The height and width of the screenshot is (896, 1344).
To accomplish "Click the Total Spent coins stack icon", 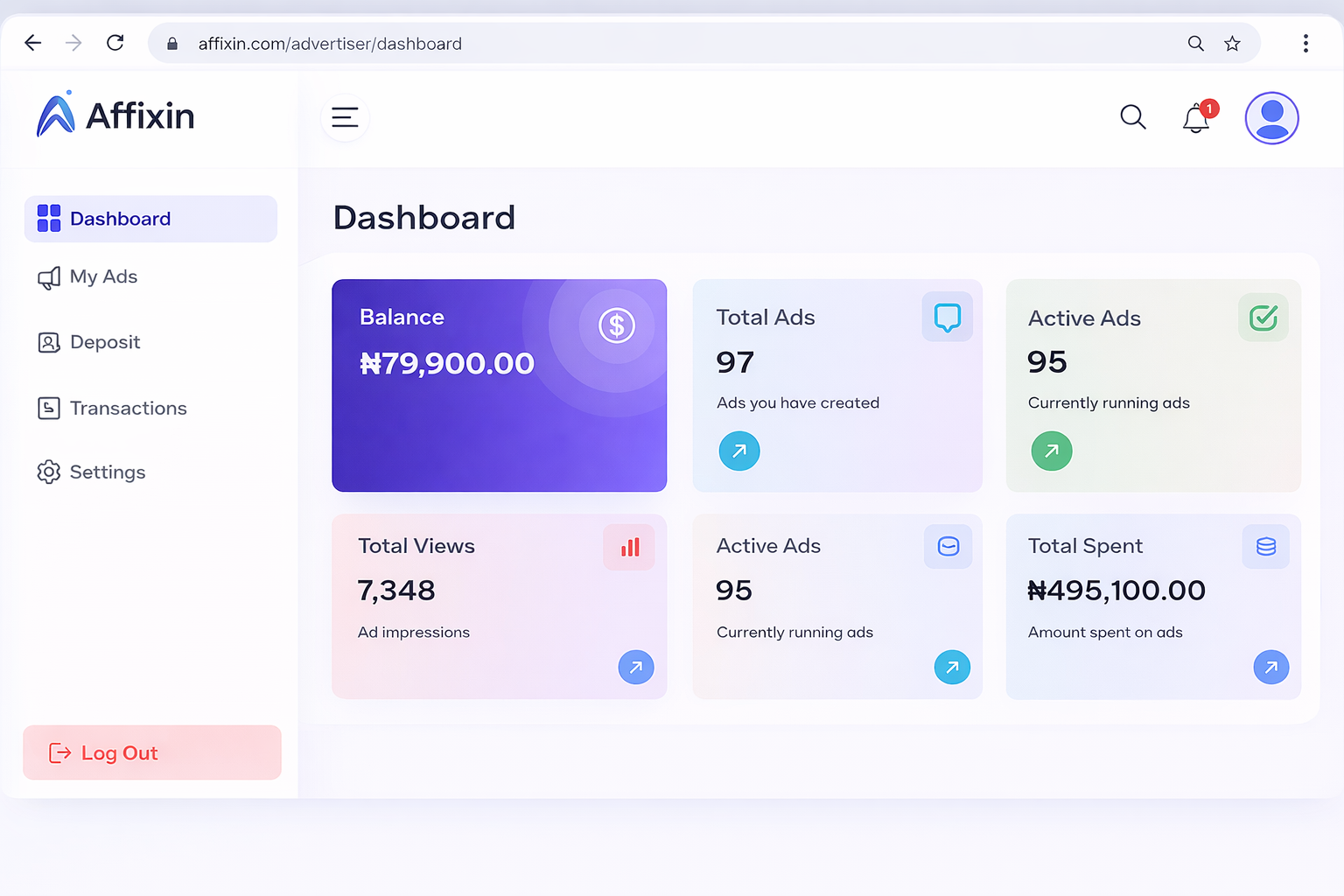I will click(x=1265, y=547).
